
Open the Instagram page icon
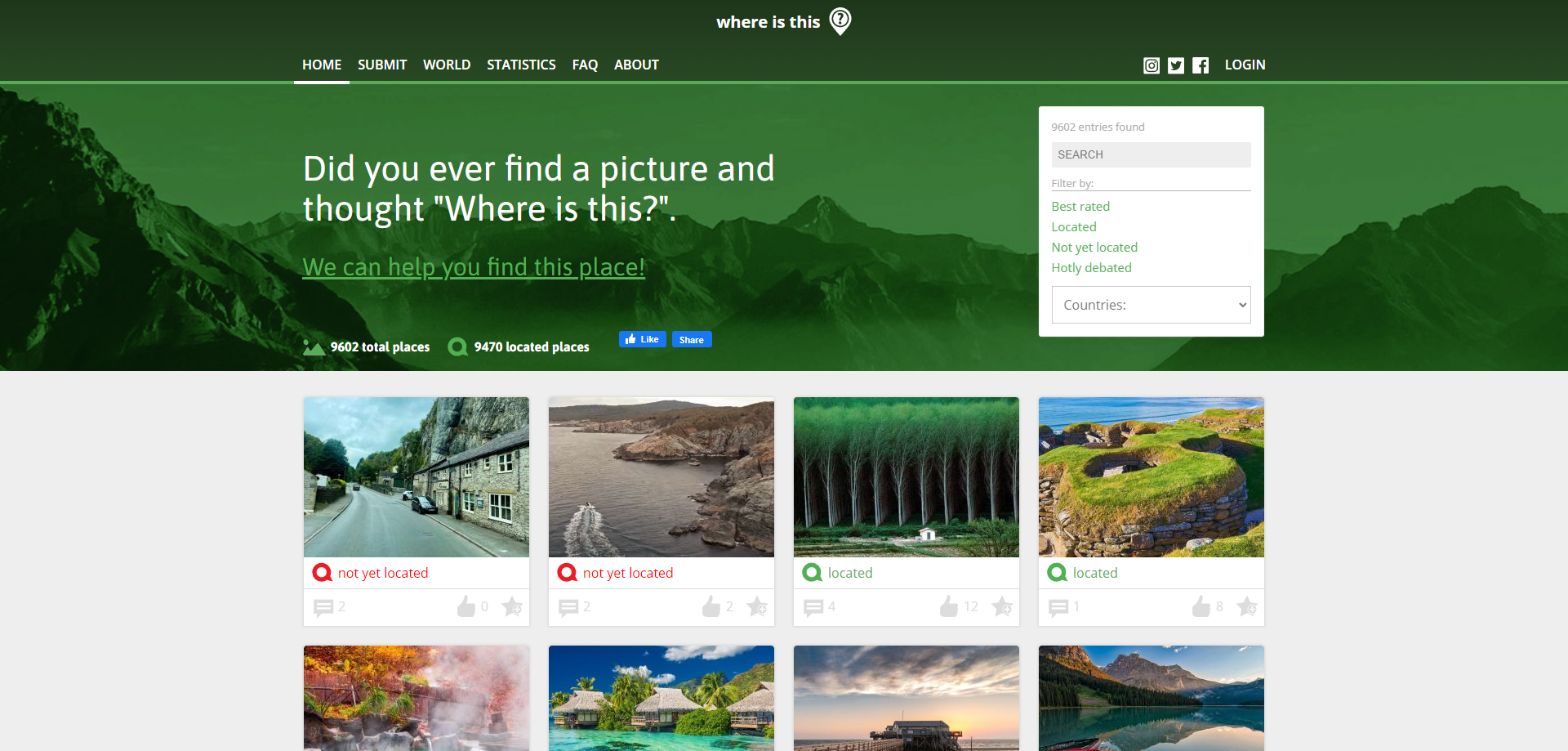1151,65
